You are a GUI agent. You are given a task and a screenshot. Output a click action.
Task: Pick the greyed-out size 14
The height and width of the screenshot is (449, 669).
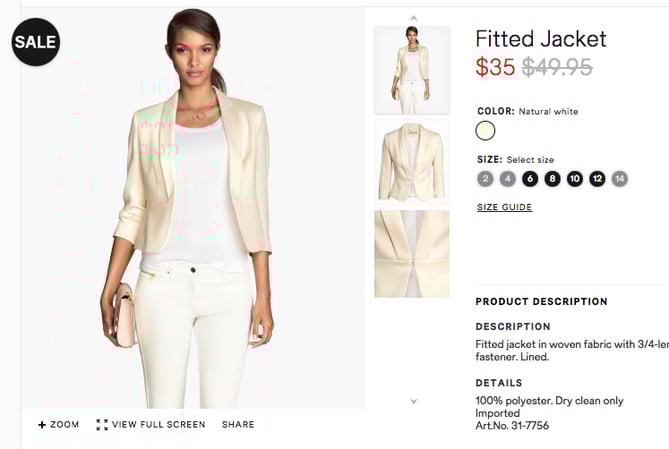620,179
